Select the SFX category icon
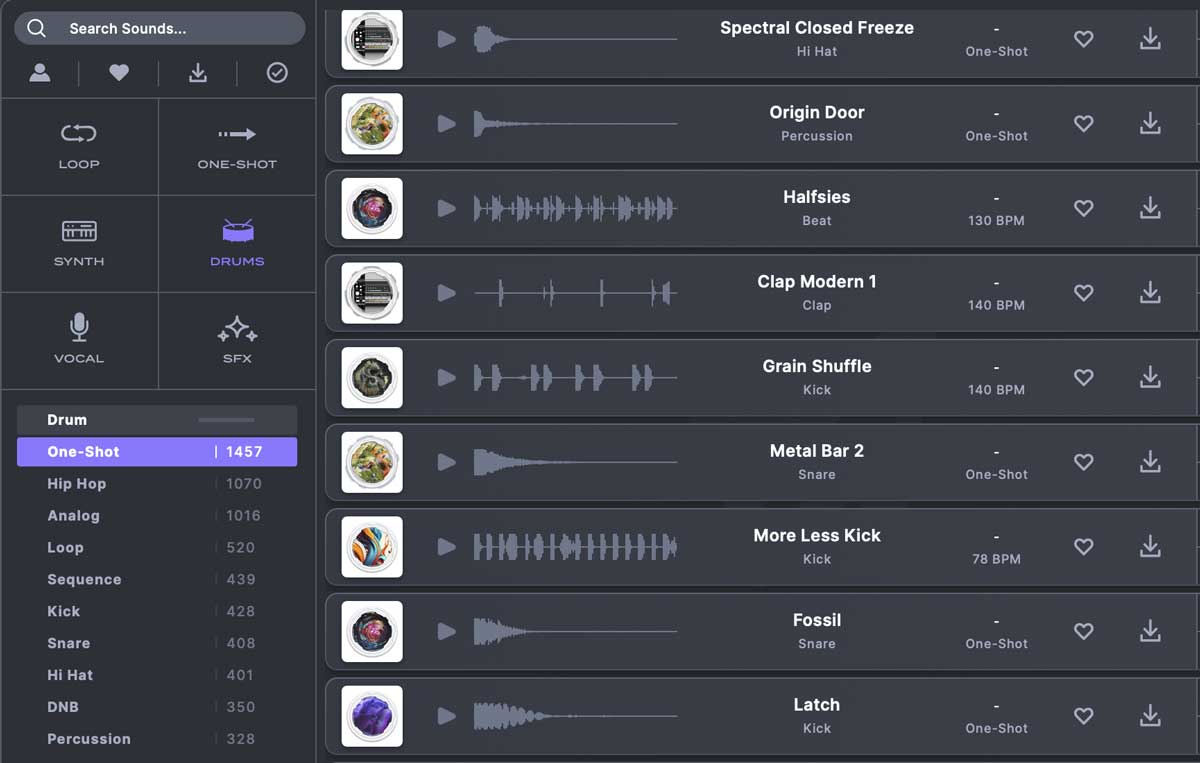The image size is (1200, 763). 236,340
